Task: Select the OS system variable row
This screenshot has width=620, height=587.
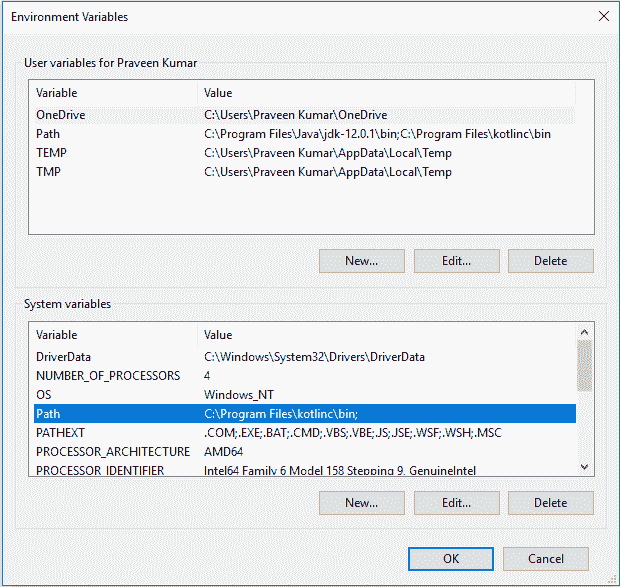Action: (44, 395)
